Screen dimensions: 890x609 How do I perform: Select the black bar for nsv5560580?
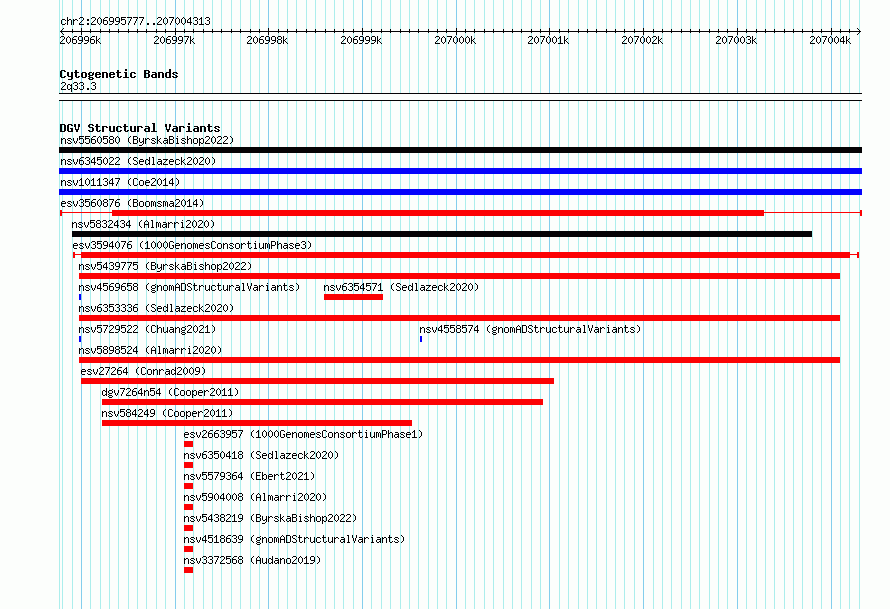point(460,150)
